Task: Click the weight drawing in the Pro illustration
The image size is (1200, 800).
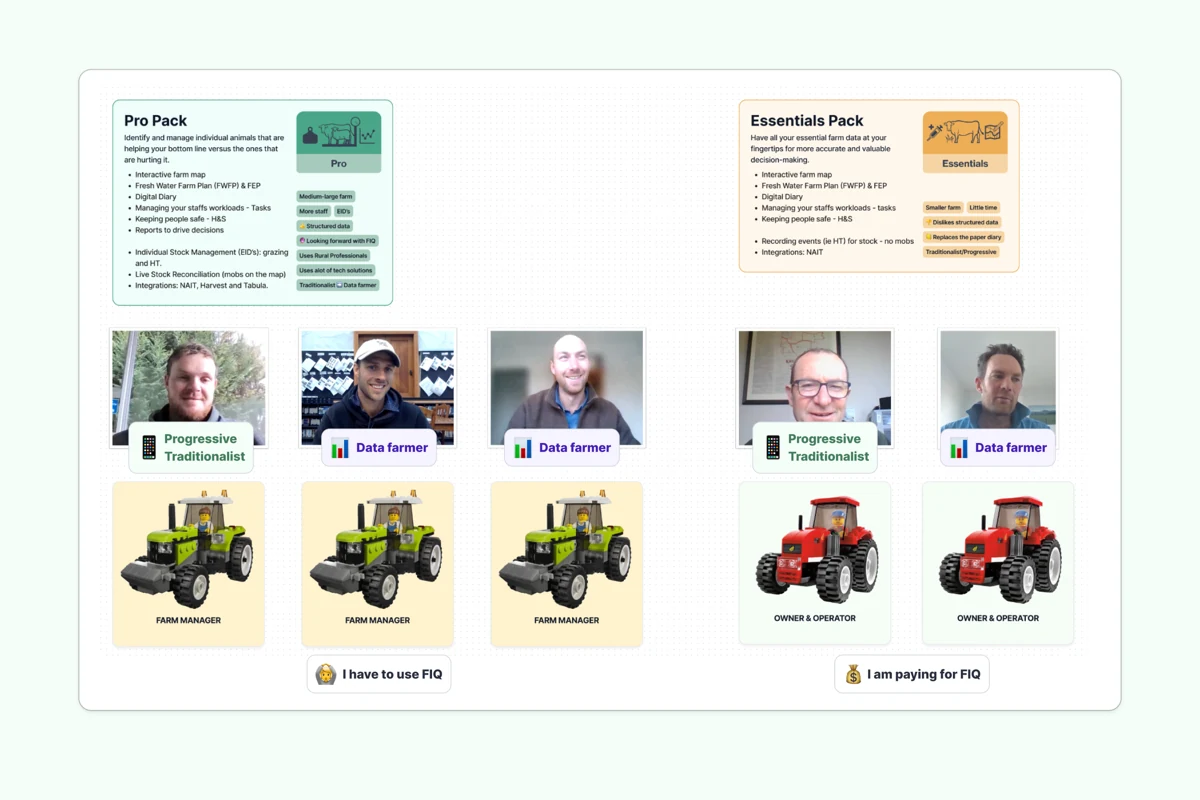Action: [311, 137]
